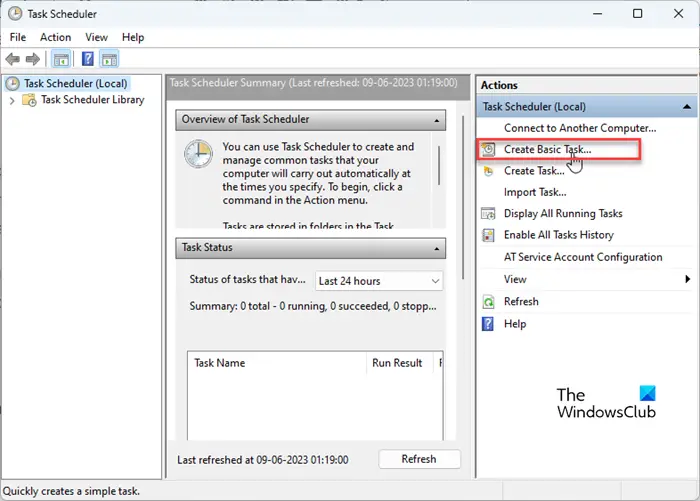Click Import Task... action

click(x=535, y=192)
